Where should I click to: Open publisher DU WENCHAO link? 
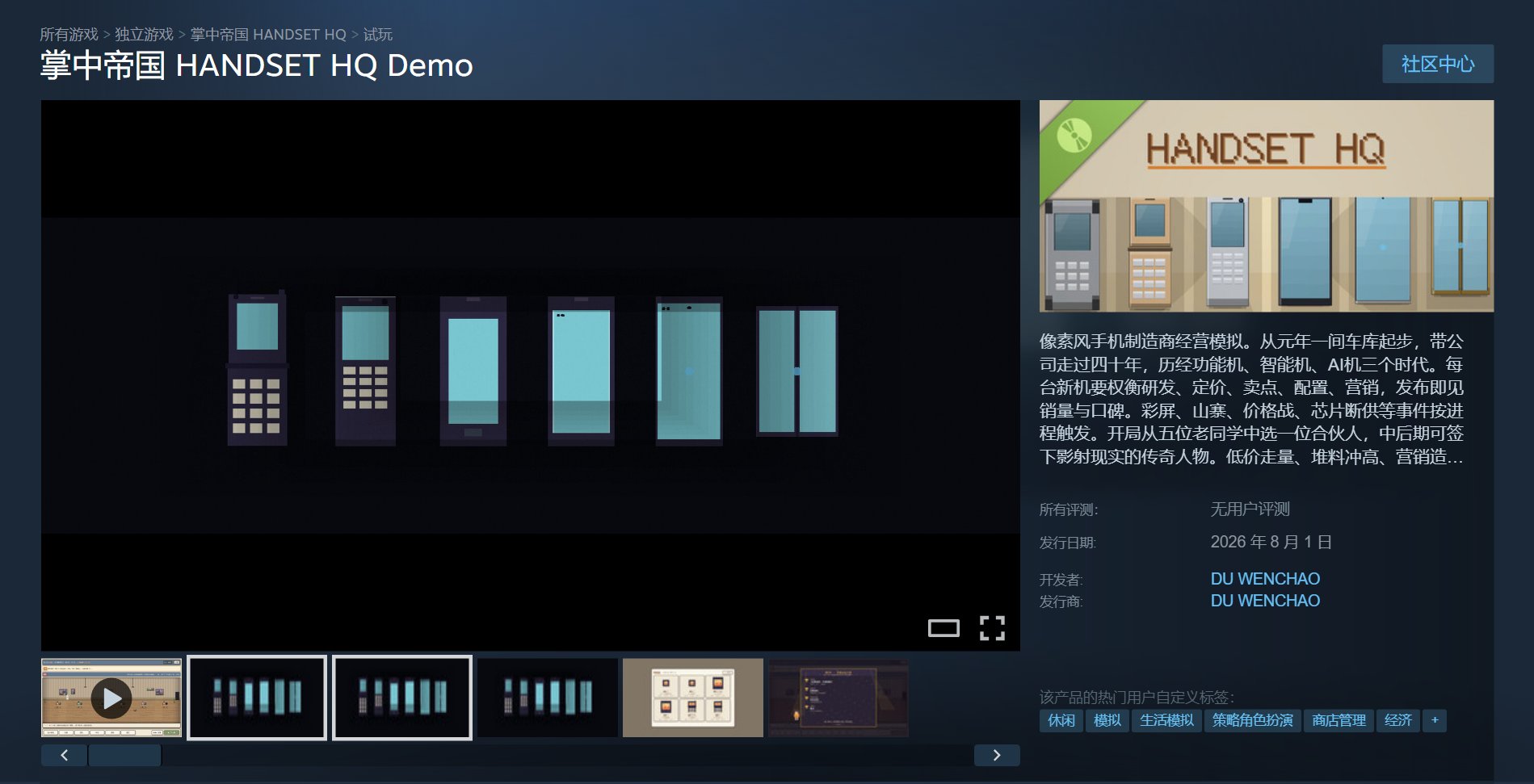tap(1265, 601)
